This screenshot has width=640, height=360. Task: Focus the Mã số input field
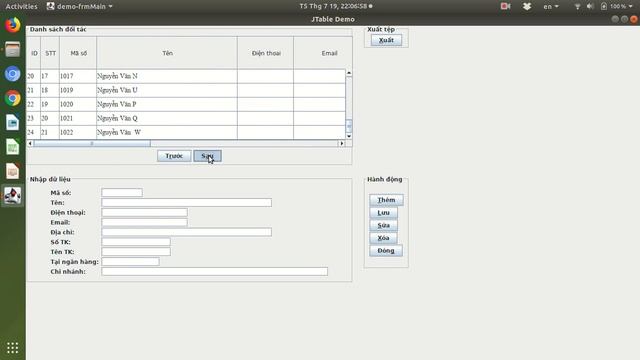coord(122,193)
